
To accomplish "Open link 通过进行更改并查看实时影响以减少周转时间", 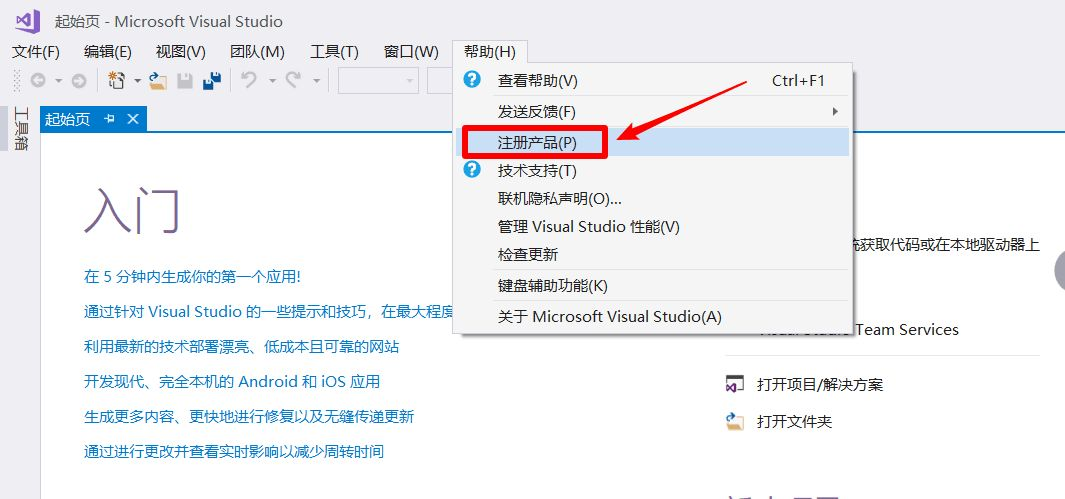I will pos(234,451).
